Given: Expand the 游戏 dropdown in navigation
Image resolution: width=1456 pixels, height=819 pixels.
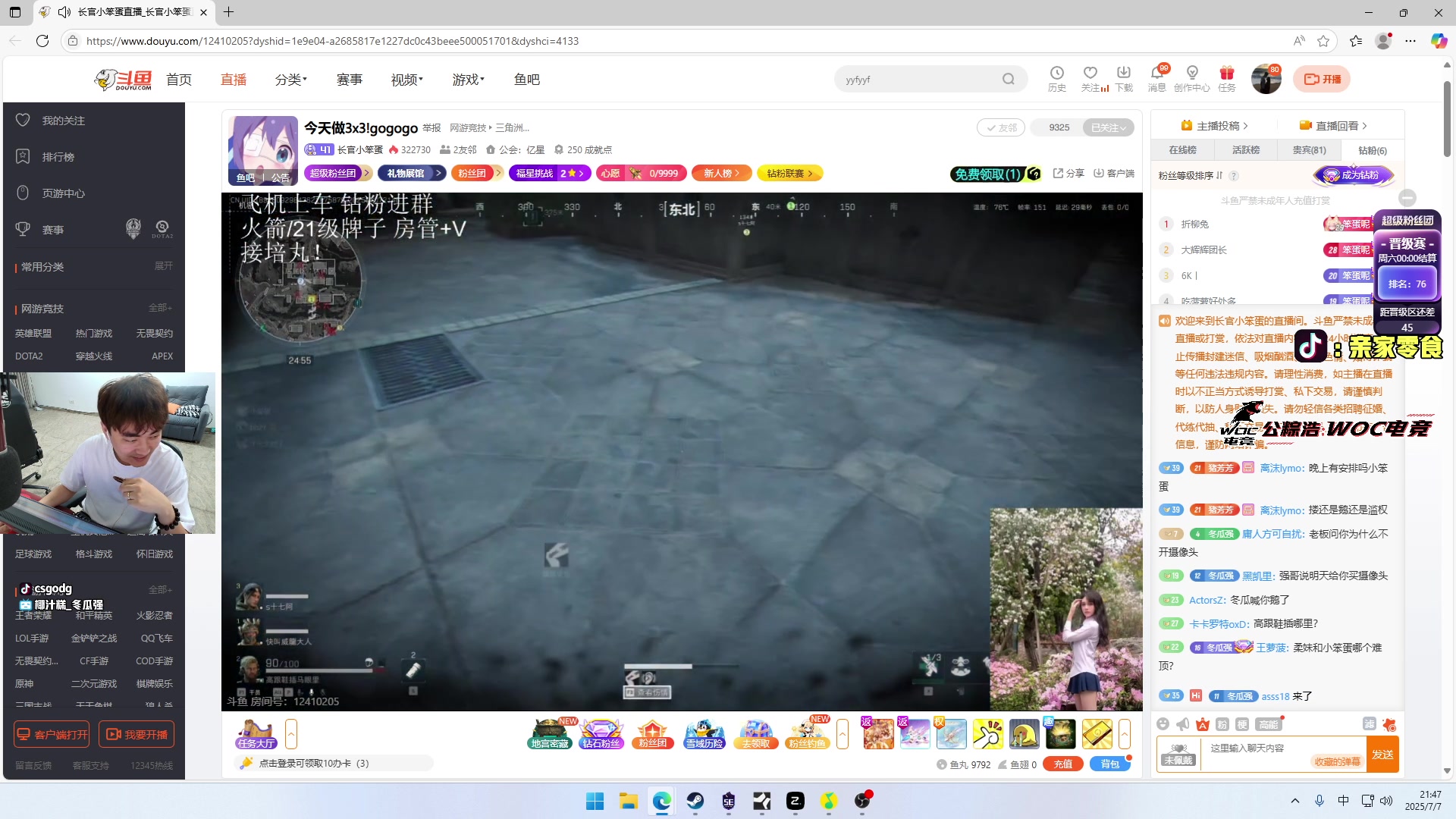Looking at the screenshot, I should 469,80.
